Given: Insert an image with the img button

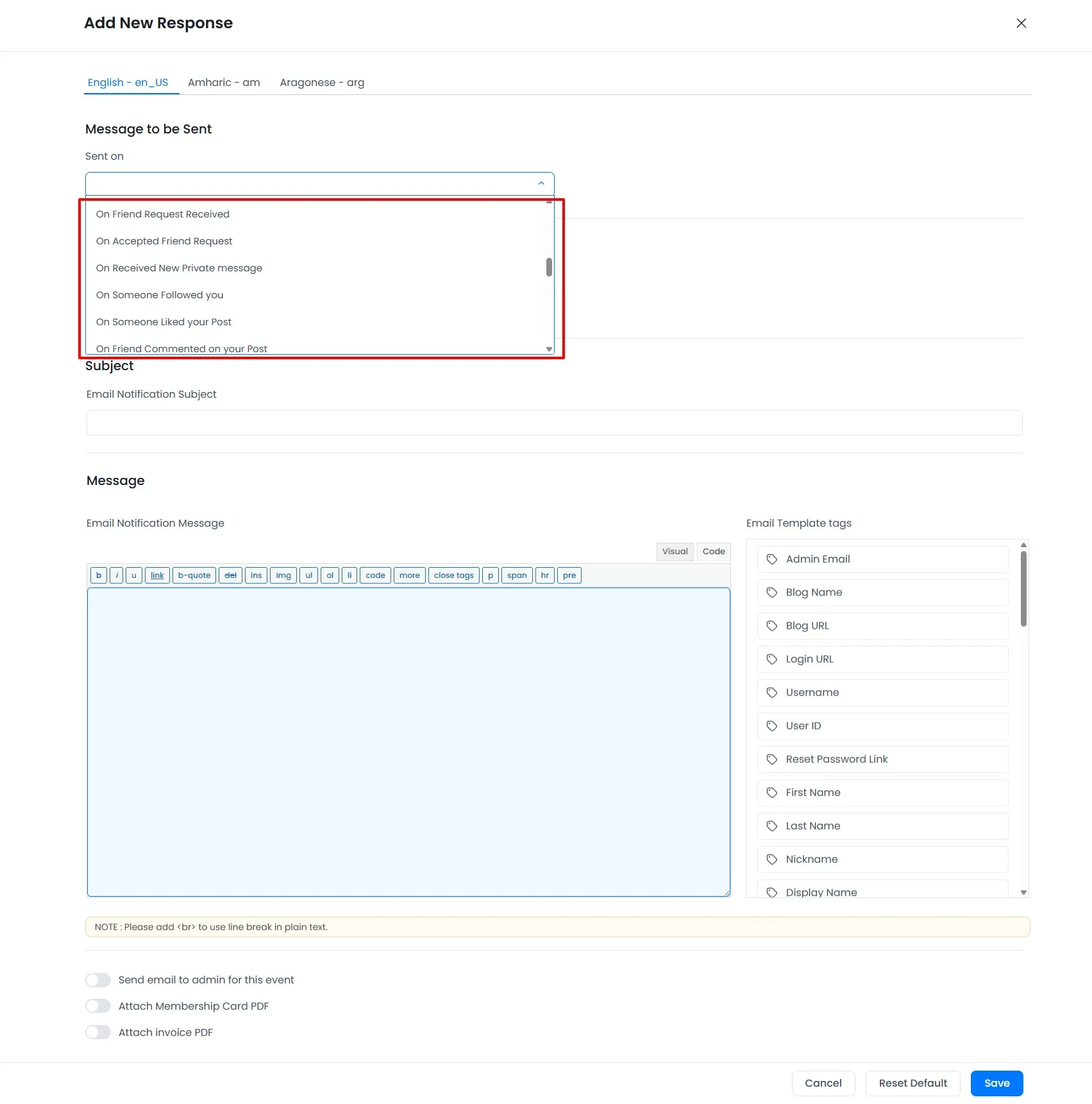Looking at the screenshot, I should 283,575.
